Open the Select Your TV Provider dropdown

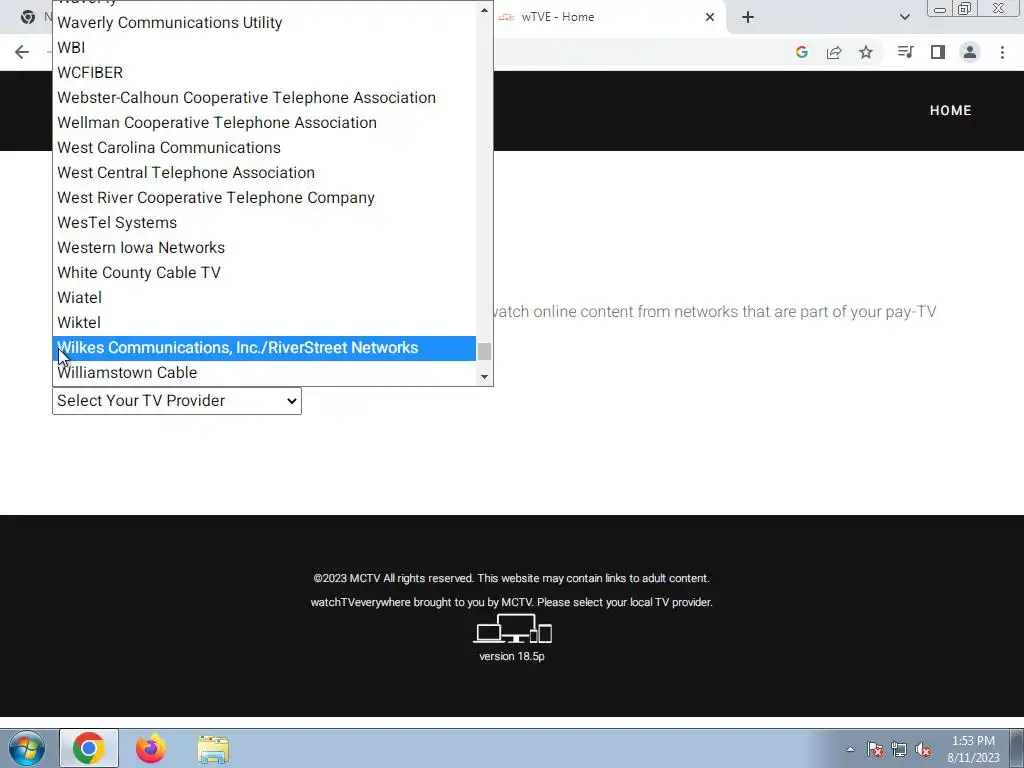tap(177, 401)
